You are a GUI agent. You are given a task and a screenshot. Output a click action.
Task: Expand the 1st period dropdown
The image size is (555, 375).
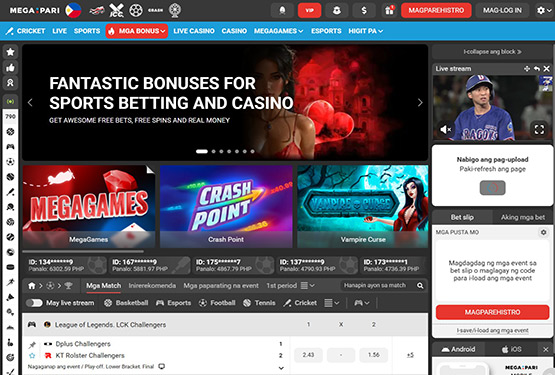pyautogui.click(x=290, y=285)
